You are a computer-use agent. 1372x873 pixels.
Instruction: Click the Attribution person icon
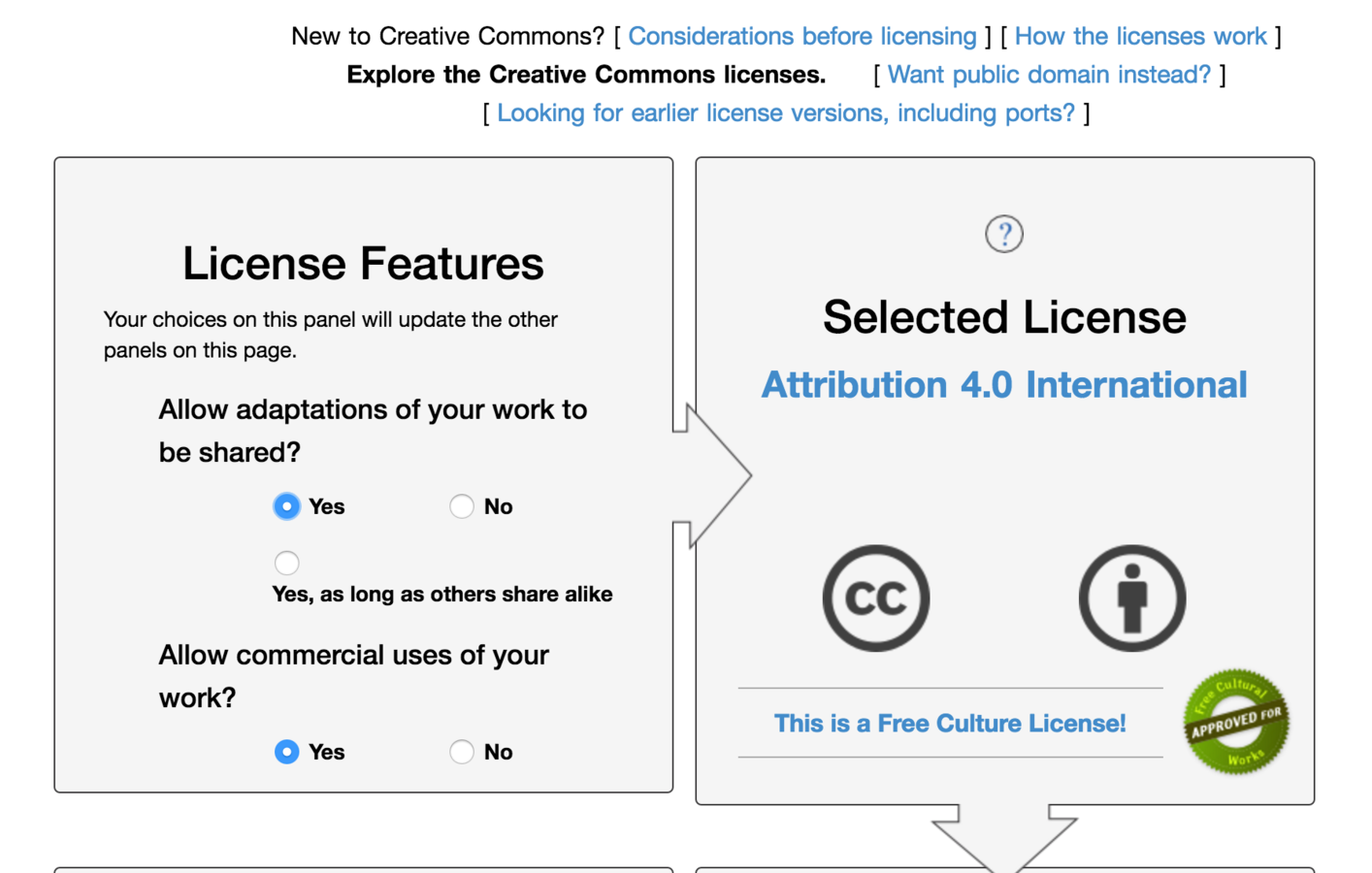pyautogui.click(x=1132, y=598)
